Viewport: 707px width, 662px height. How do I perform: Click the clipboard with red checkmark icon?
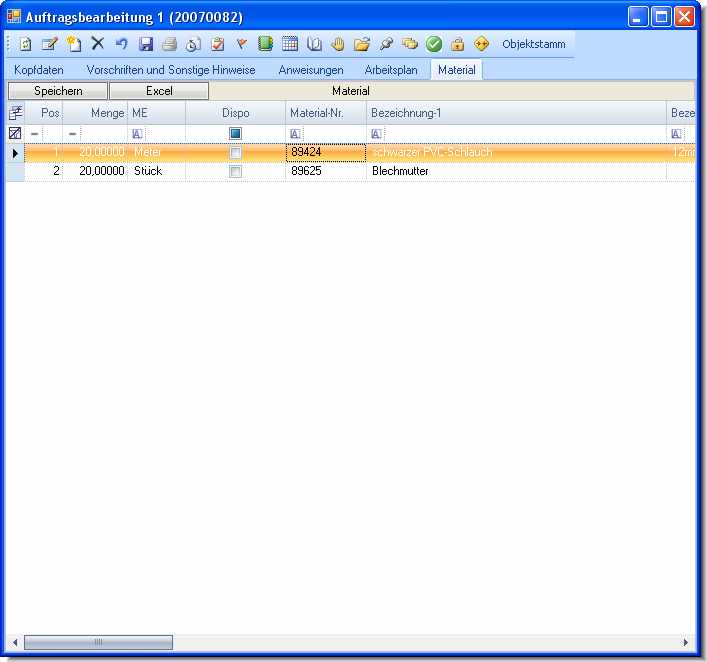pos(218,44)
